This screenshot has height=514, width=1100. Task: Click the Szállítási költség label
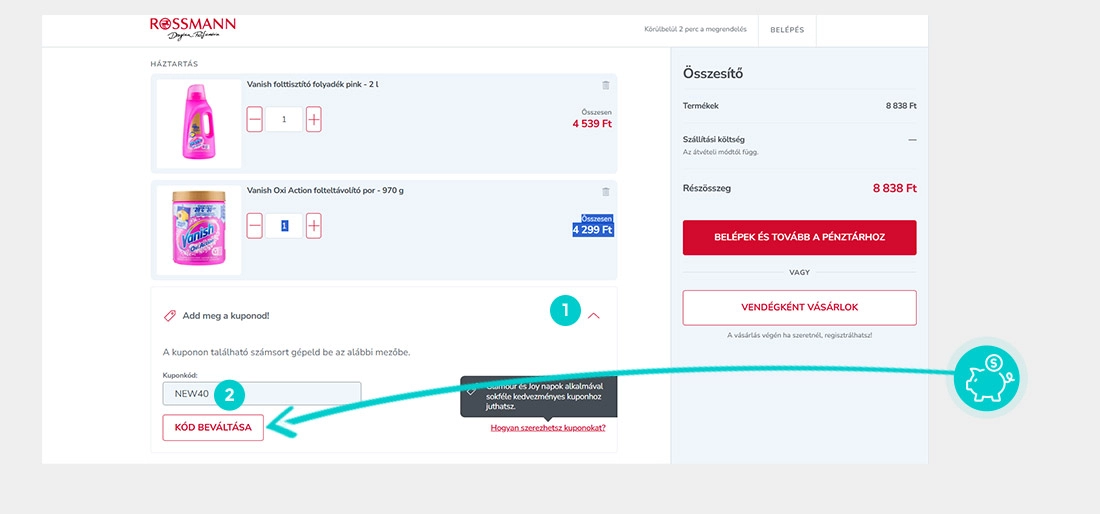[713, 140]
